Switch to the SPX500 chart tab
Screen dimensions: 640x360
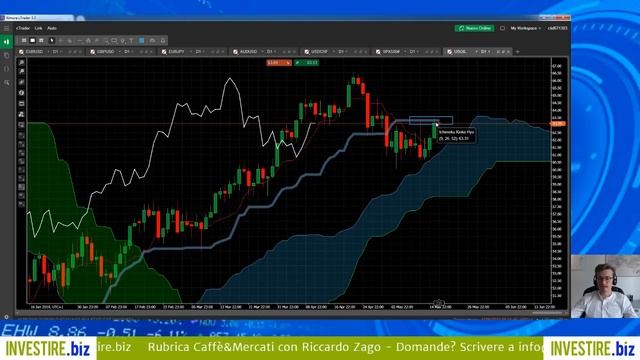pos(391,52)
